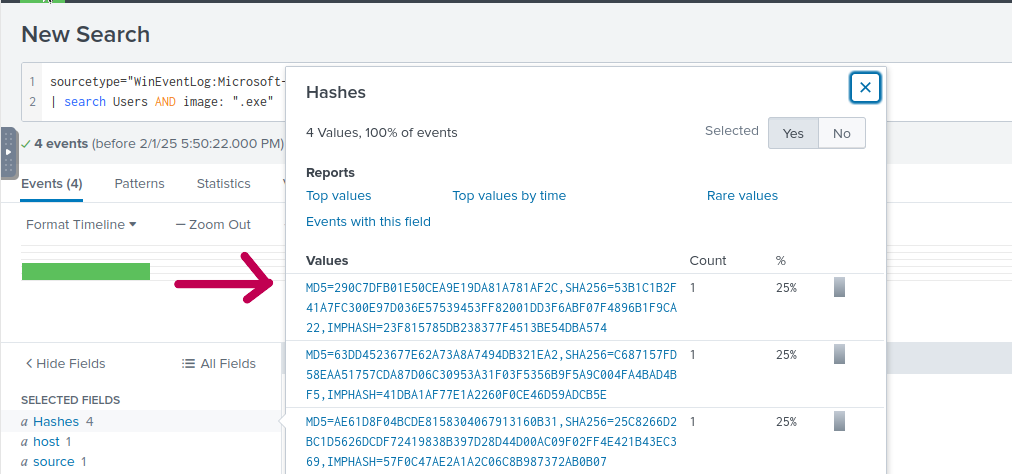The width and height of the screenshot is (1012, 474).
Task: Select hash value starting with MD5=63DD4523
Action: coord(491,374)
